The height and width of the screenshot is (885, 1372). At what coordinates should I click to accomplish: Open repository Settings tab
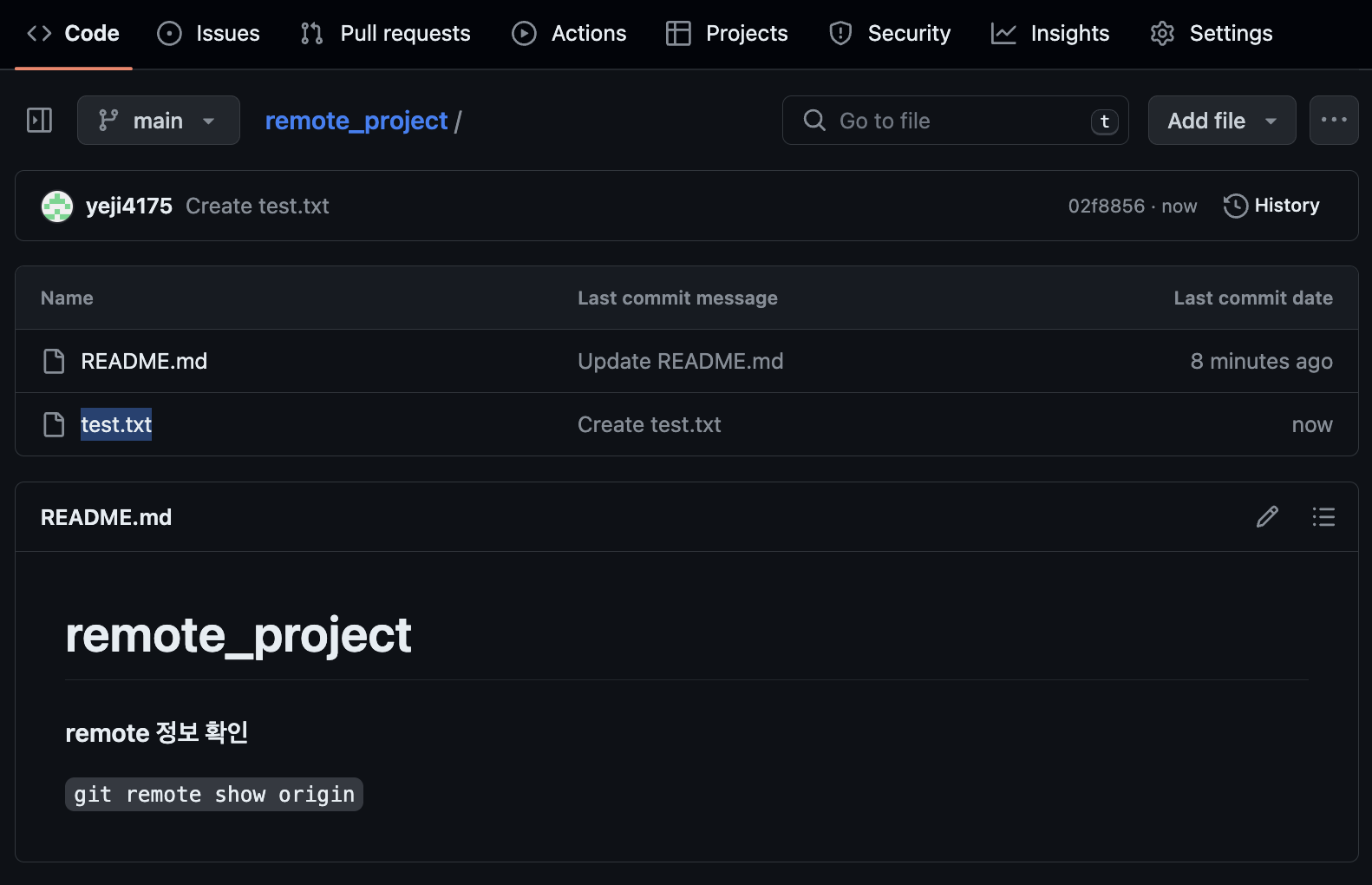point(1212,33)
